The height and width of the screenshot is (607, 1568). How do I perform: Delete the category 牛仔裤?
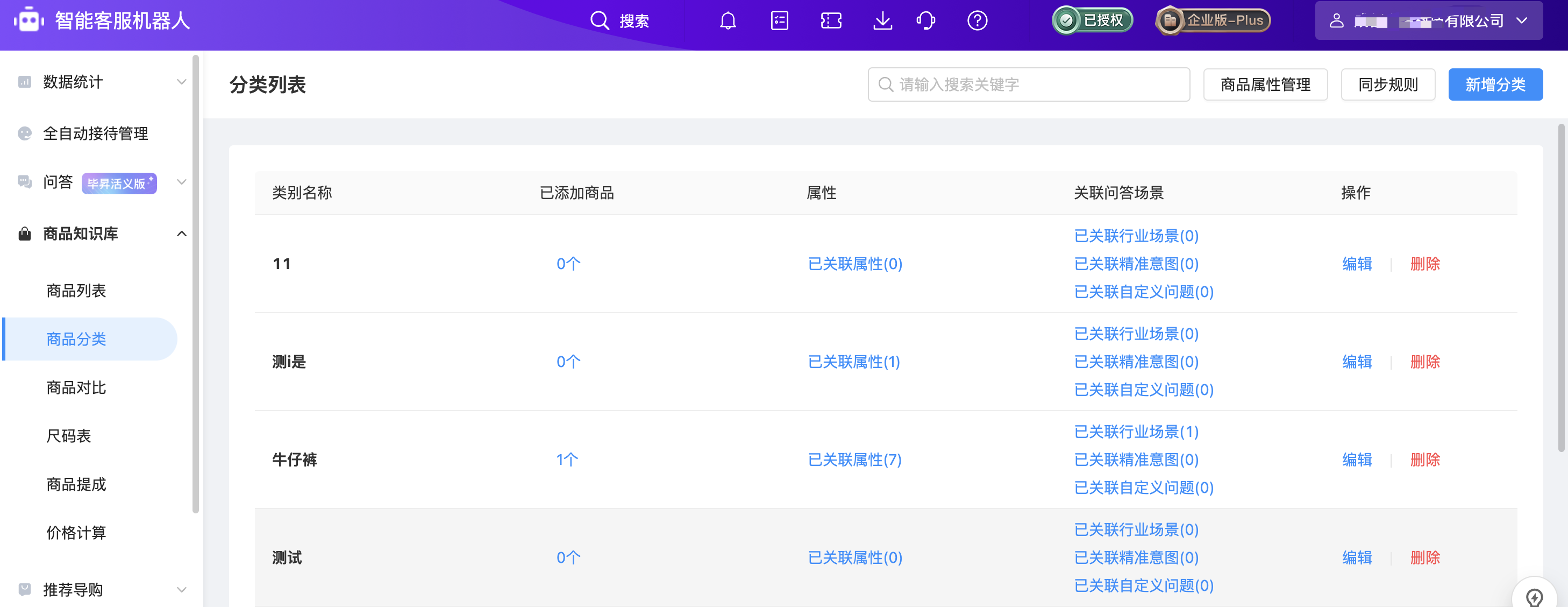click(1425, 460)
